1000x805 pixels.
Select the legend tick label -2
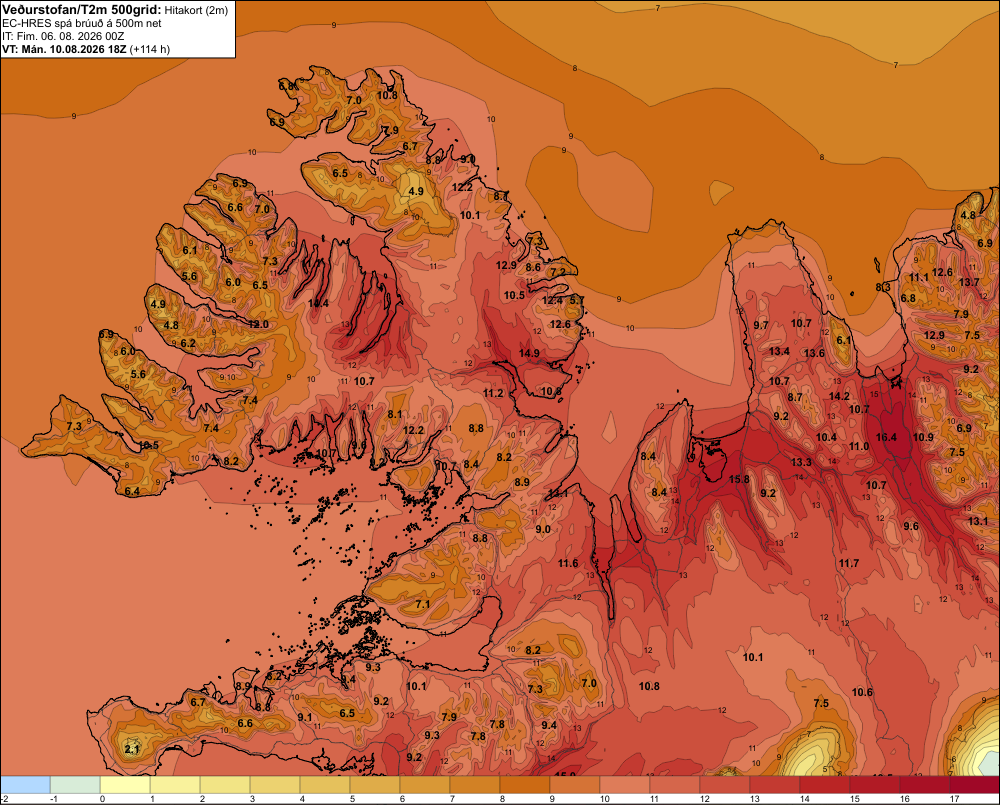click(x=5, y=799)
